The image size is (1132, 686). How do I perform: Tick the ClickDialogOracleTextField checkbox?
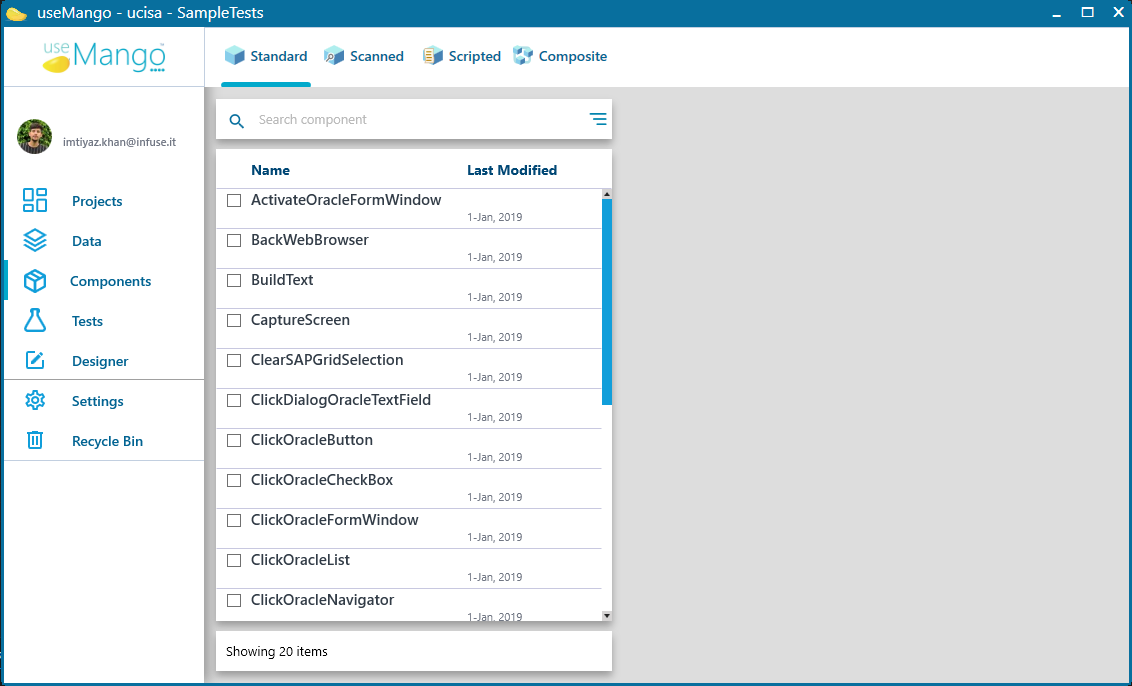[x=234, y=400]
